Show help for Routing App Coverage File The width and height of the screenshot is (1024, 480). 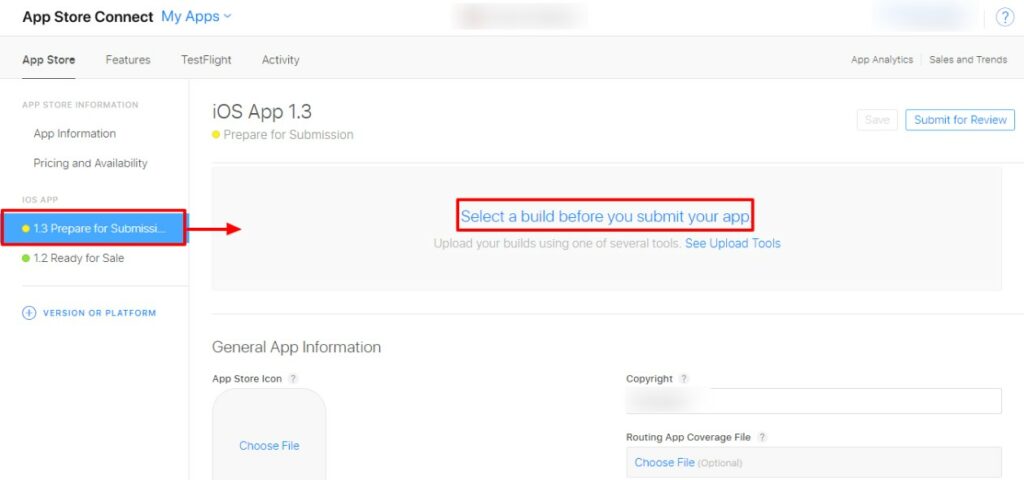761,437
